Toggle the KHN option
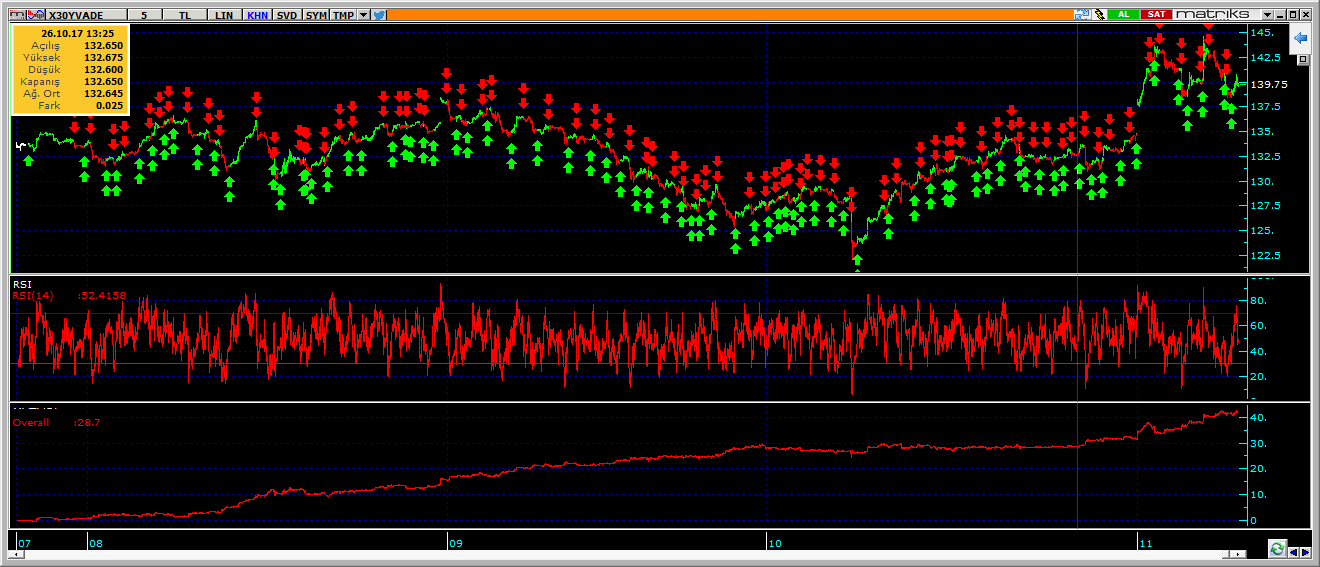This screenshot has width=1320, height=567. click(x=257, y=15)
